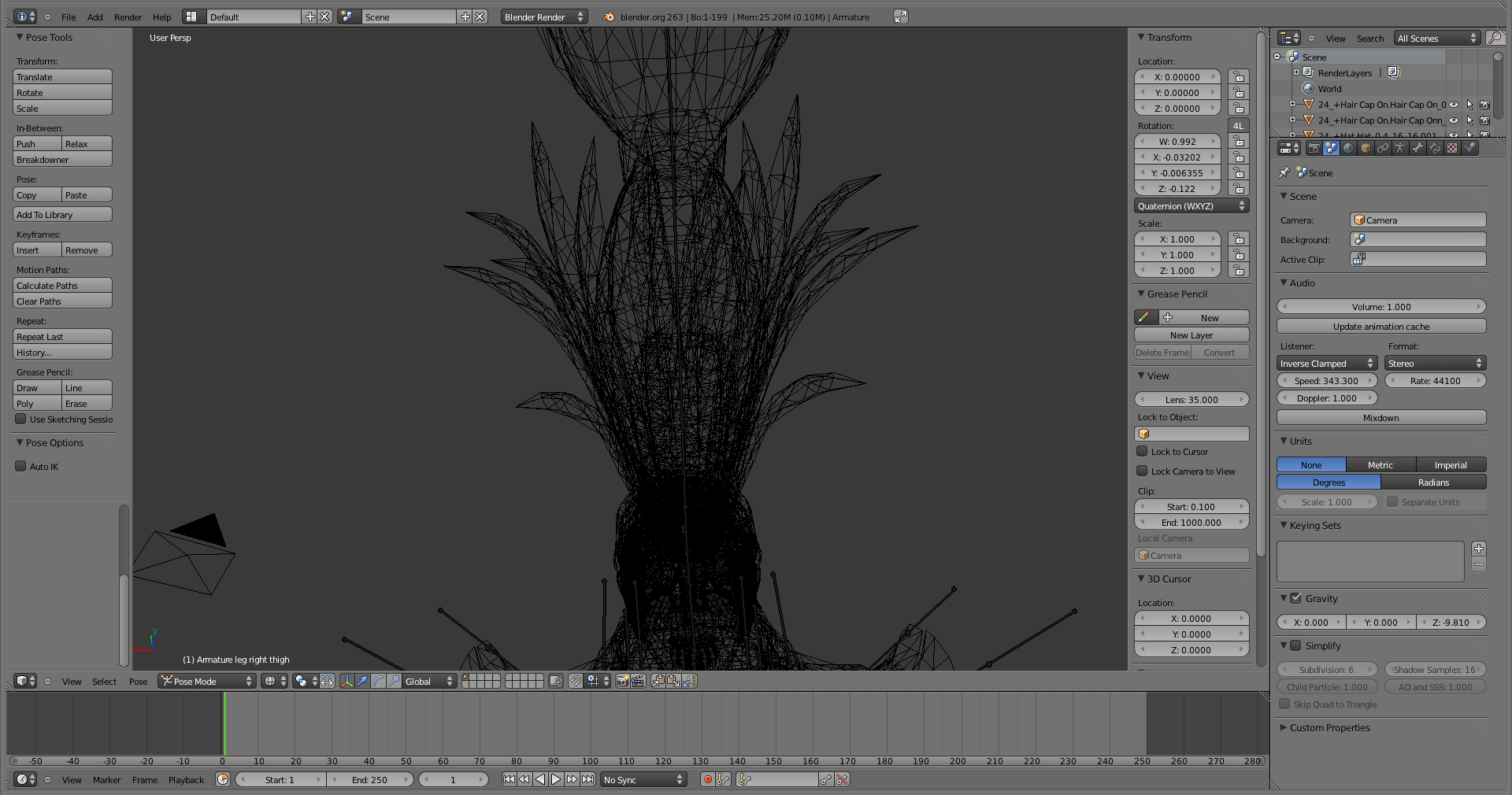Open the Pose menu in 3D view header
The height and width of the screenshot is (795, 1512).
point(138,681)
